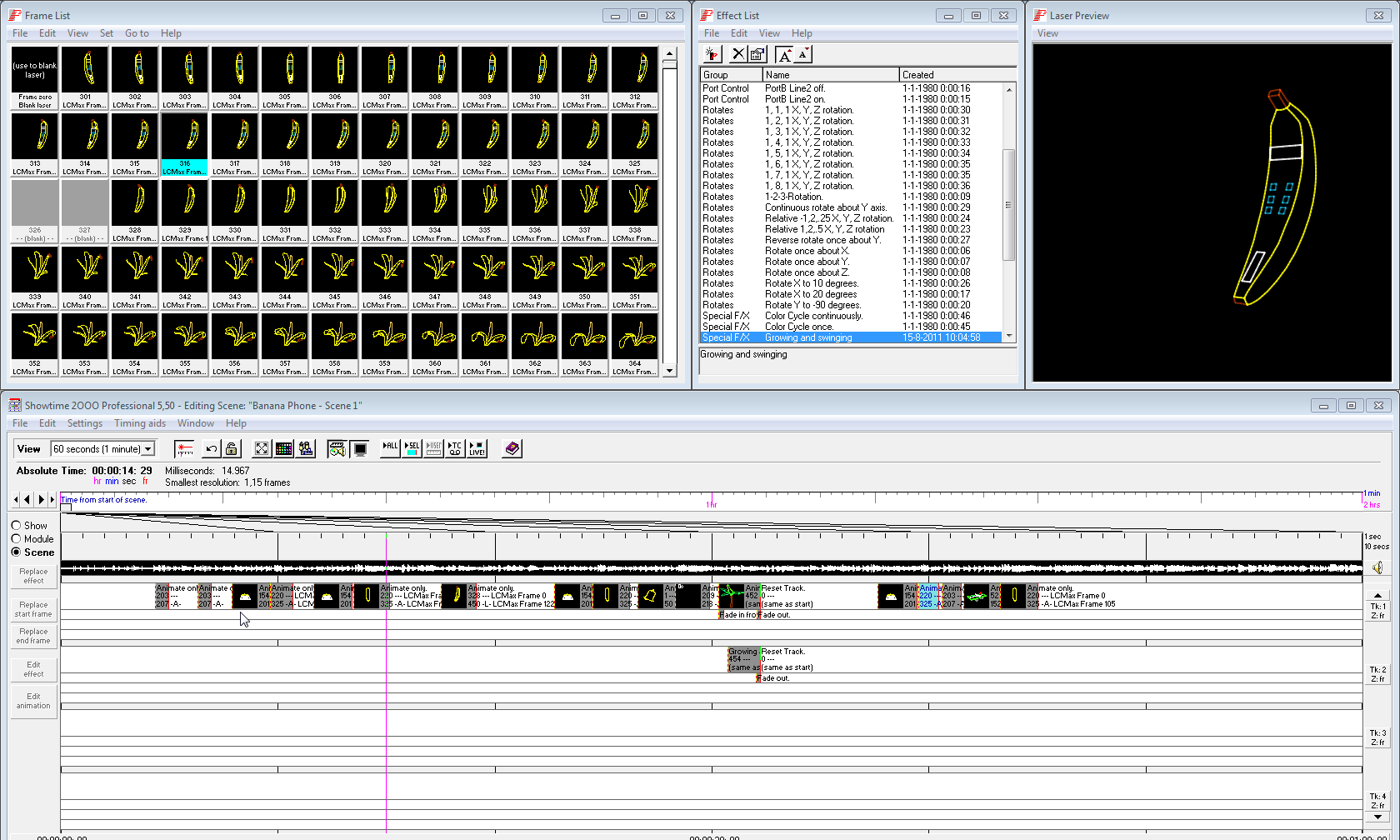Open the 'Go to' menu in Frame List
This screenshot has width=1400, height=840.
pos(137,33)
